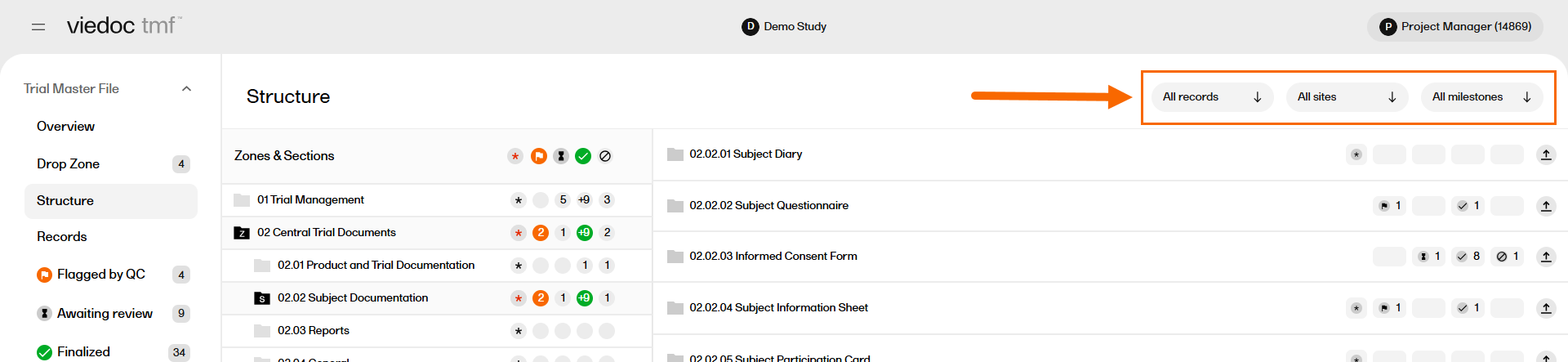Screen dimensions: 1568x362
Task: Click the orange flag icon in Zones header
Action: (x=539, y=156)
